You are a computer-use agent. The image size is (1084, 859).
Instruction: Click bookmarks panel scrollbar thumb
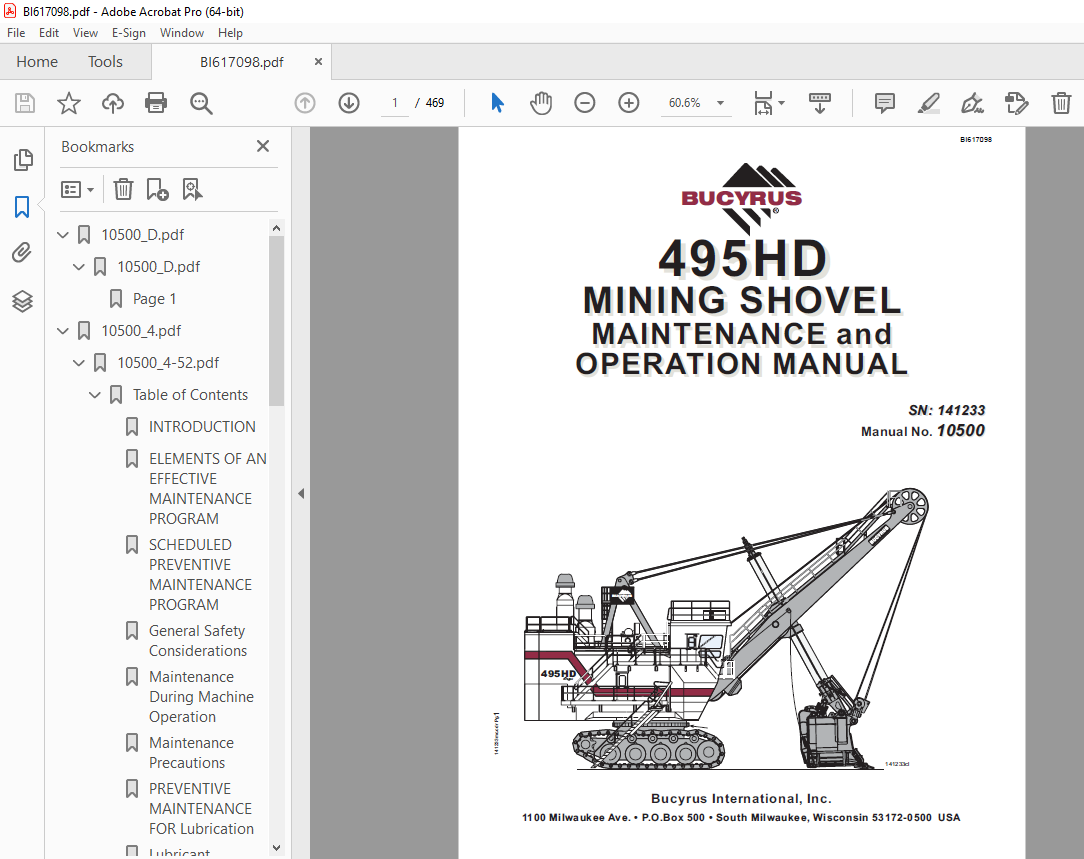coord(277,321)
